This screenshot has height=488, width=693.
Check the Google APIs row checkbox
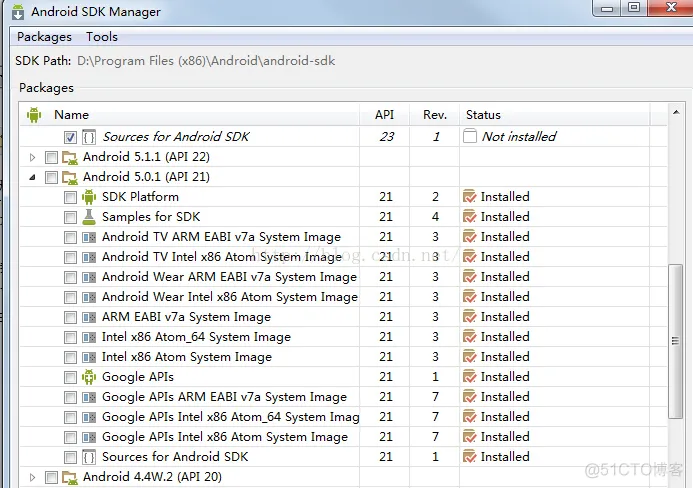pos(70,377)
